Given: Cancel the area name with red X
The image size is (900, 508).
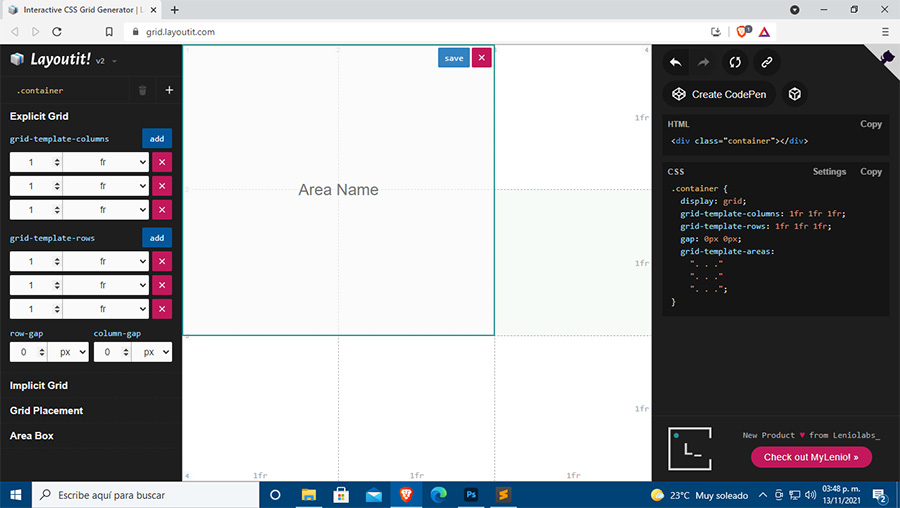Looking at the screenshot, I should coord(482,58).
